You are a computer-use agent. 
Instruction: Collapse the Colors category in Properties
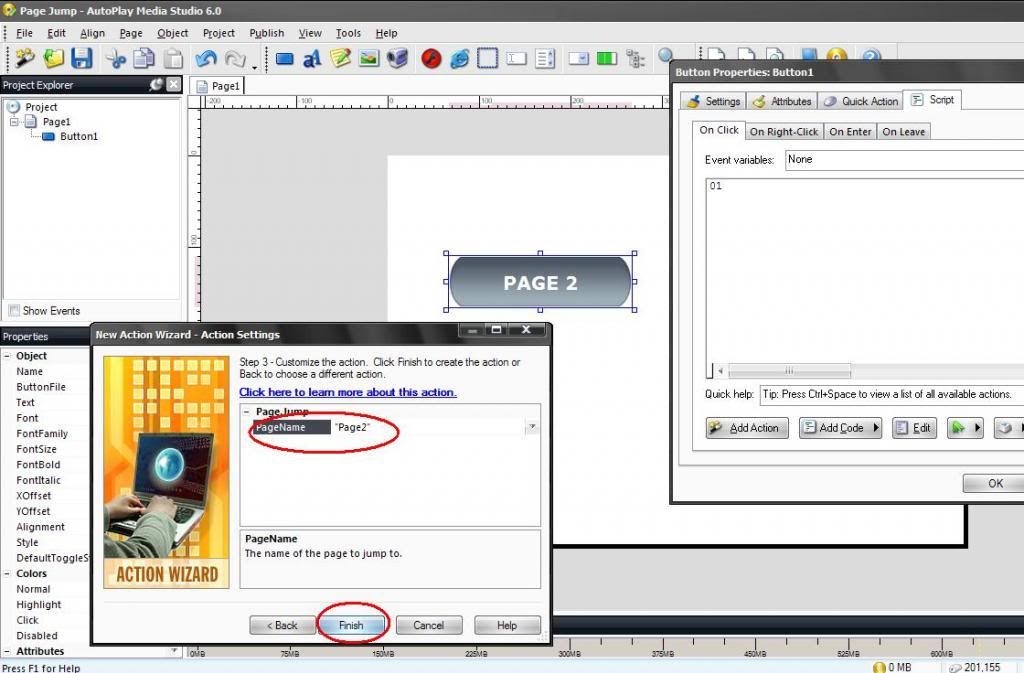pyautogui.click(x=7, y=574)
